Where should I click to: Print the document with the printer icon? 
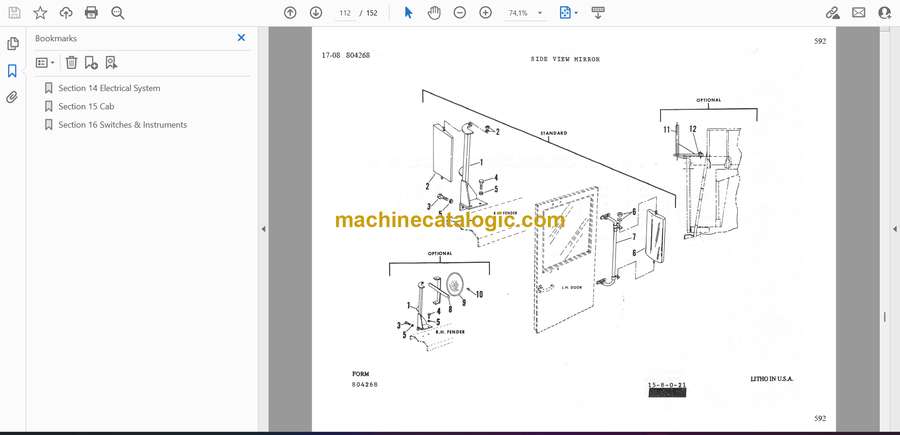tap(91, 13)
